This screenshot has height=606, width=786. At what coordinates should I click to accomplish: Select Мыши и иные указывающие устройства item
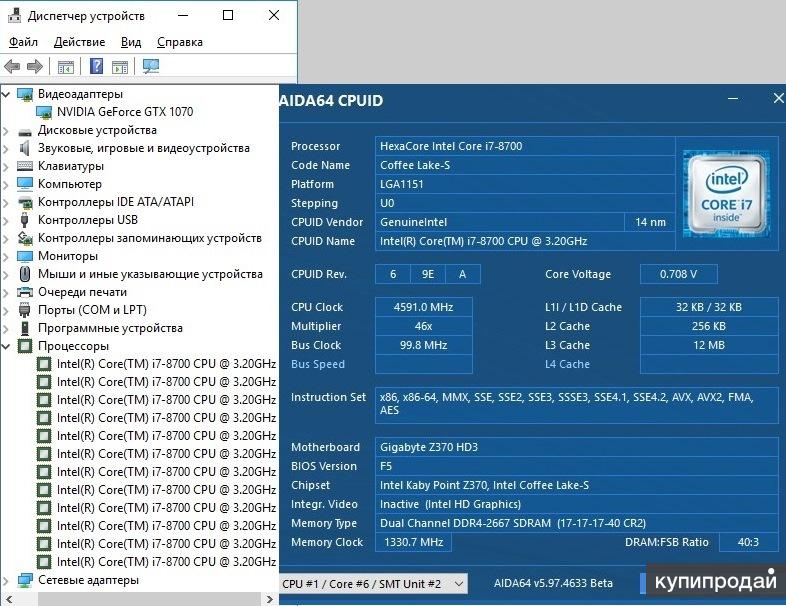[150, 274]
